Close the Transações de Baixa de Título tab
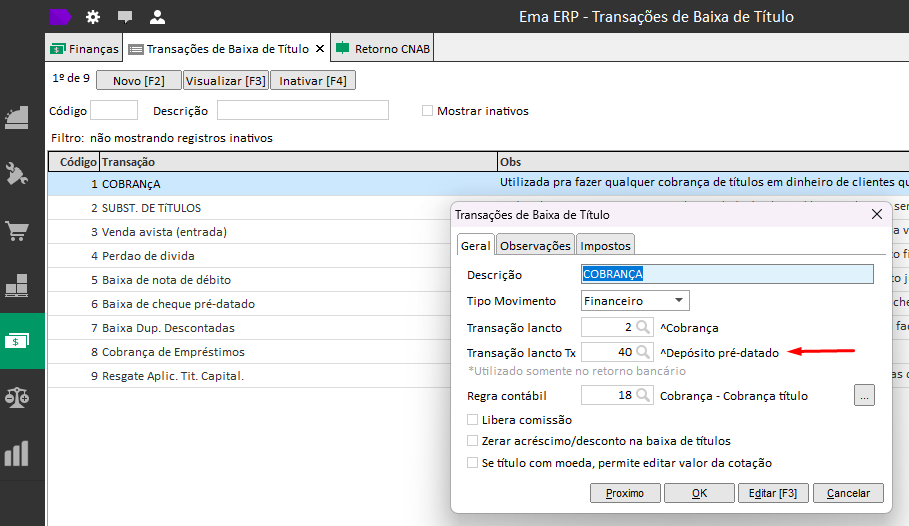Screen dimensions: 909x526 319,49
